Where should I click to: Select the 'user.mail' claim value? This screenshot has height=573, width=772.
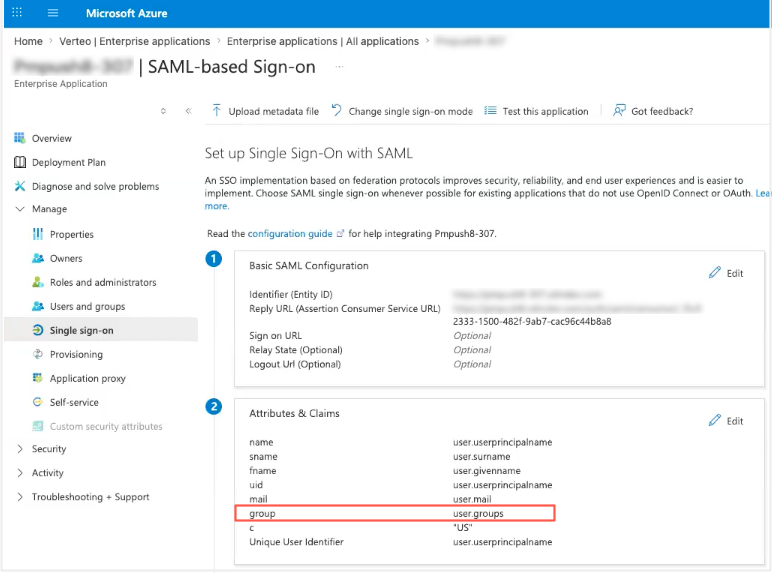pyautogui.click(x=472, y=499)
